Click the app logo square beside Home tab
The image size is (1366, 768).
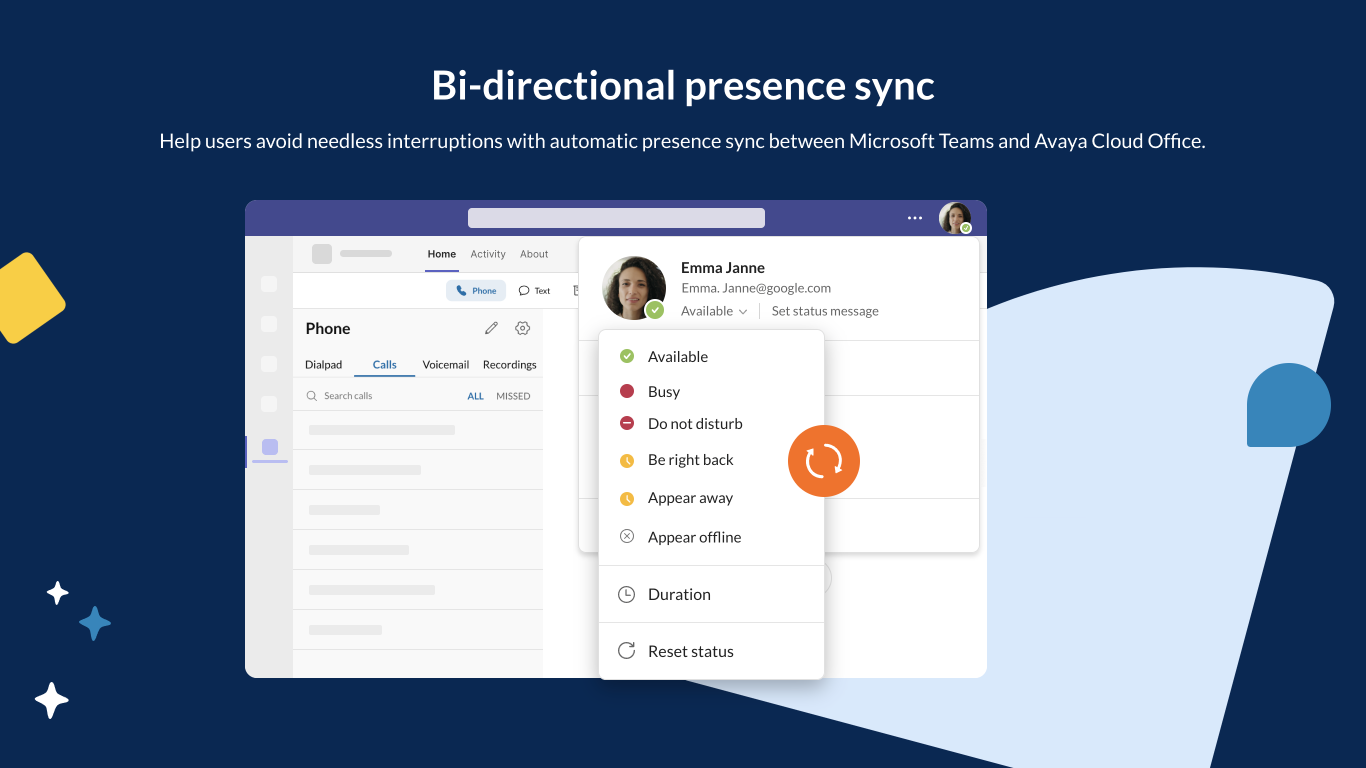(x=322, y=254)
